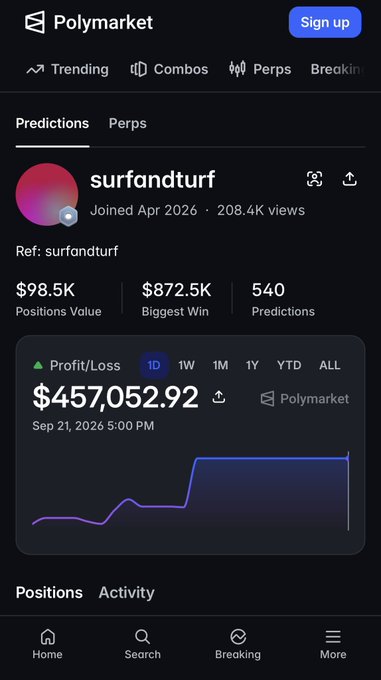381x680 pixels.
Task: Open the Polymarket logo home link
Action: coord(89,22)
